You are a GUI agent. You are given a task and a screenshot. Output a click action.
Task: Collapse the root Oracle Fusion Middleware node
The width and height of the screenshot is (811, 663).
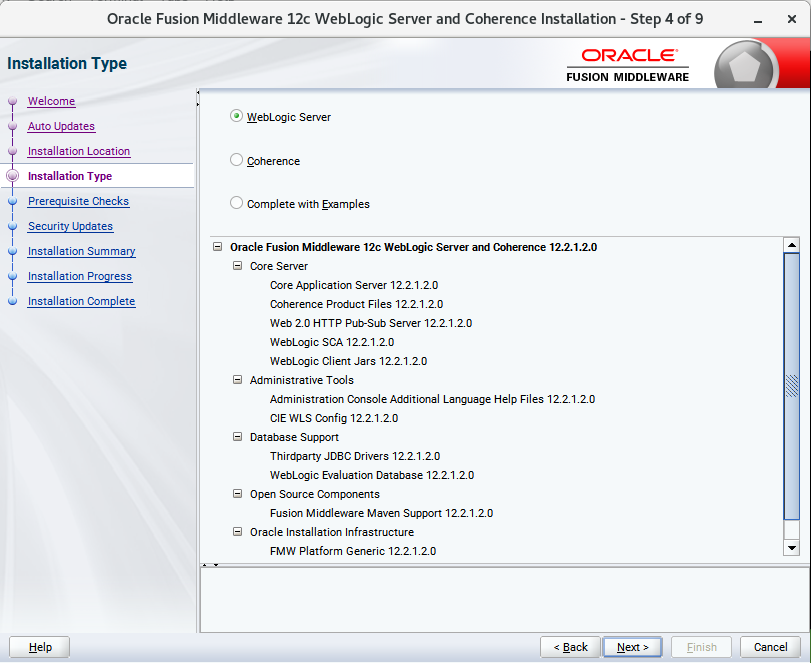(x=217, y=247)
